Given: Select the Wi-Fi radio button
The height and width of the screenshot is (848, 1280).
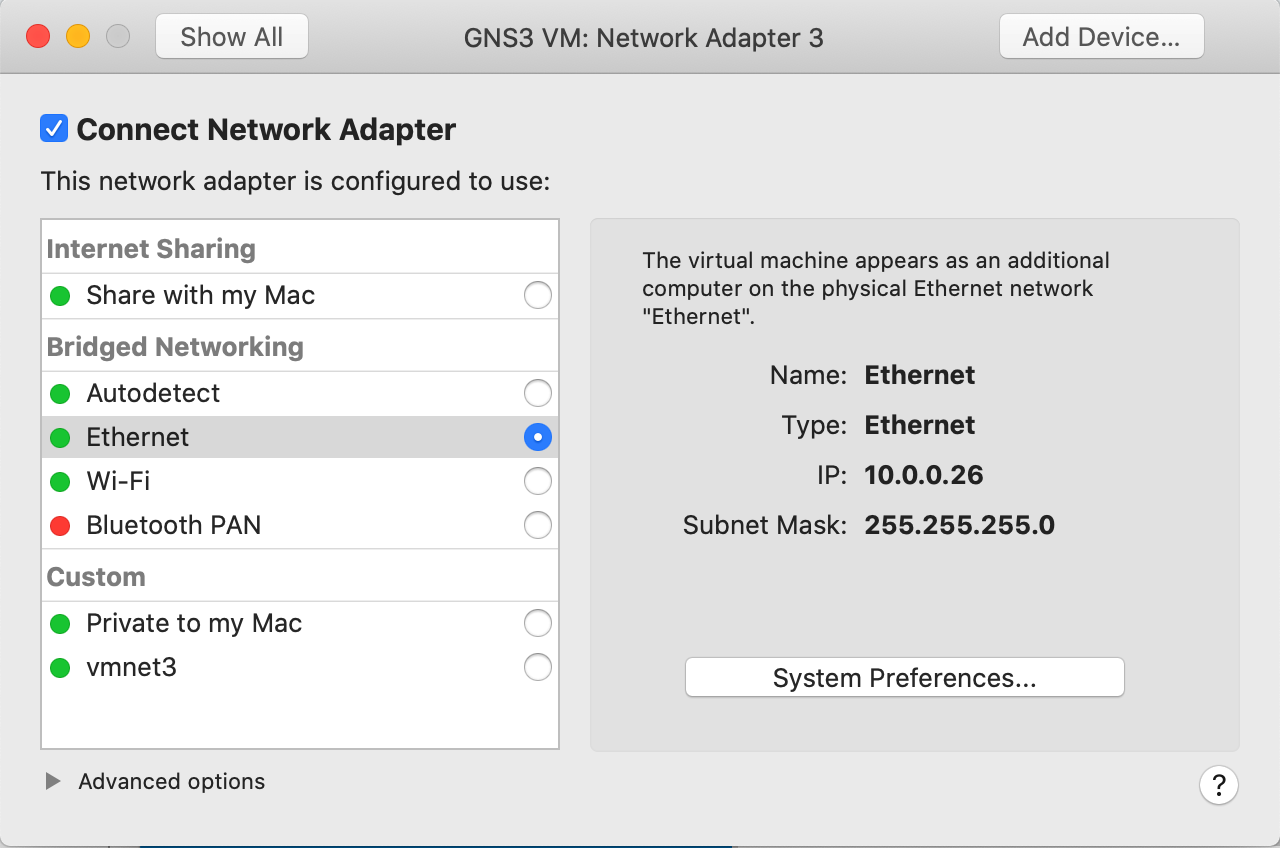Looking at the screenshot, I should tap(538, 481).
